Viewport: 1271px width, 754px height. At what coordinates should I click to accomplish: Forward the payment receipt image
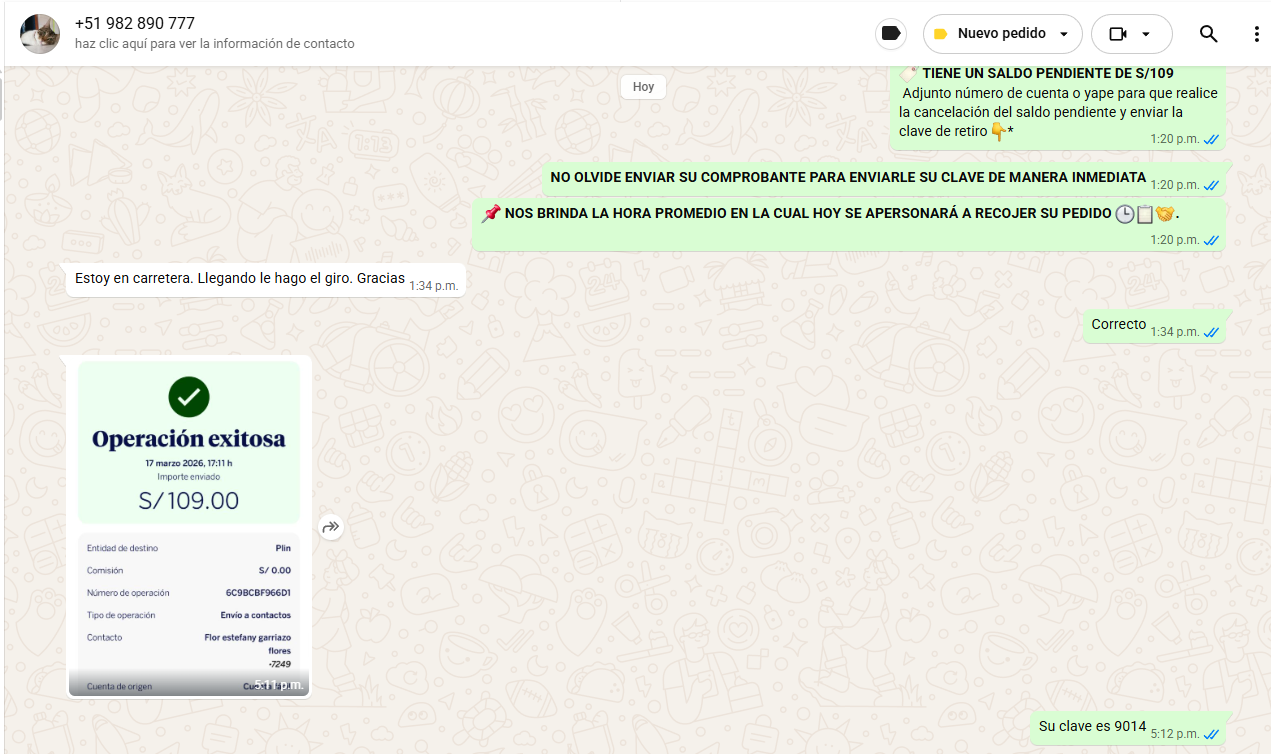tap(331, 527)
